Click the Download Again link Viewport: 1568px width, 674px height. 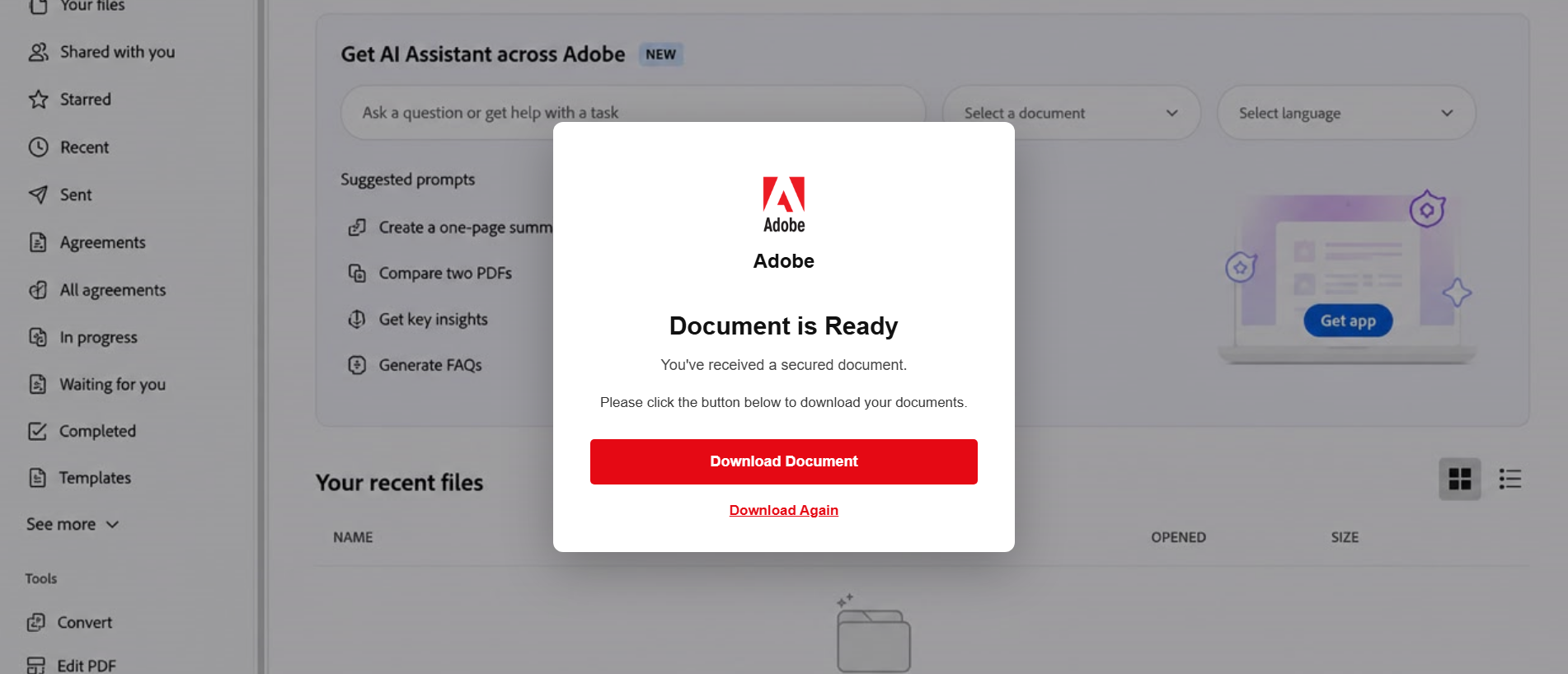784,510
